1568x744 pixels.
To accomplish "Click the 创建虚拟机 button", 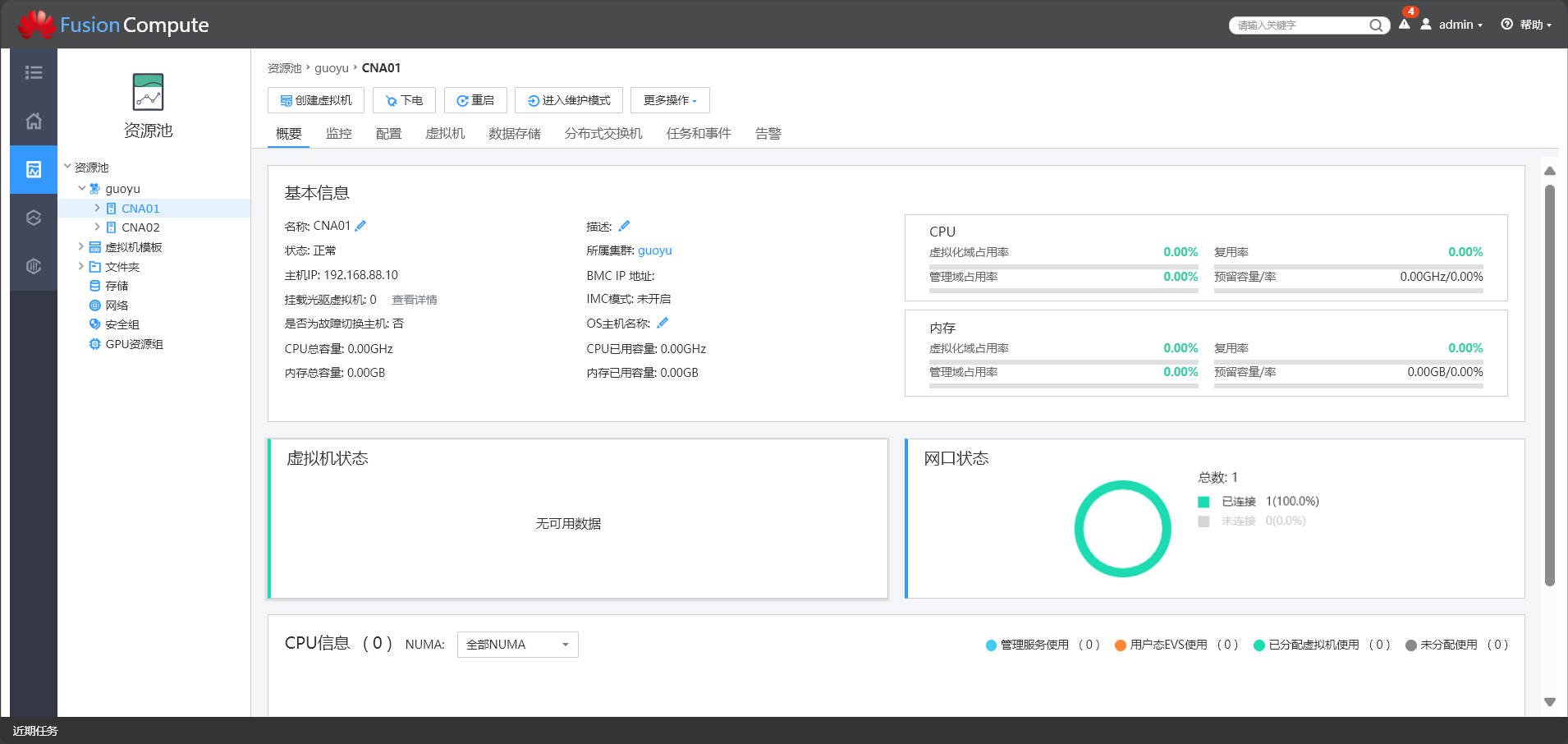I will [x=316, y=100].
